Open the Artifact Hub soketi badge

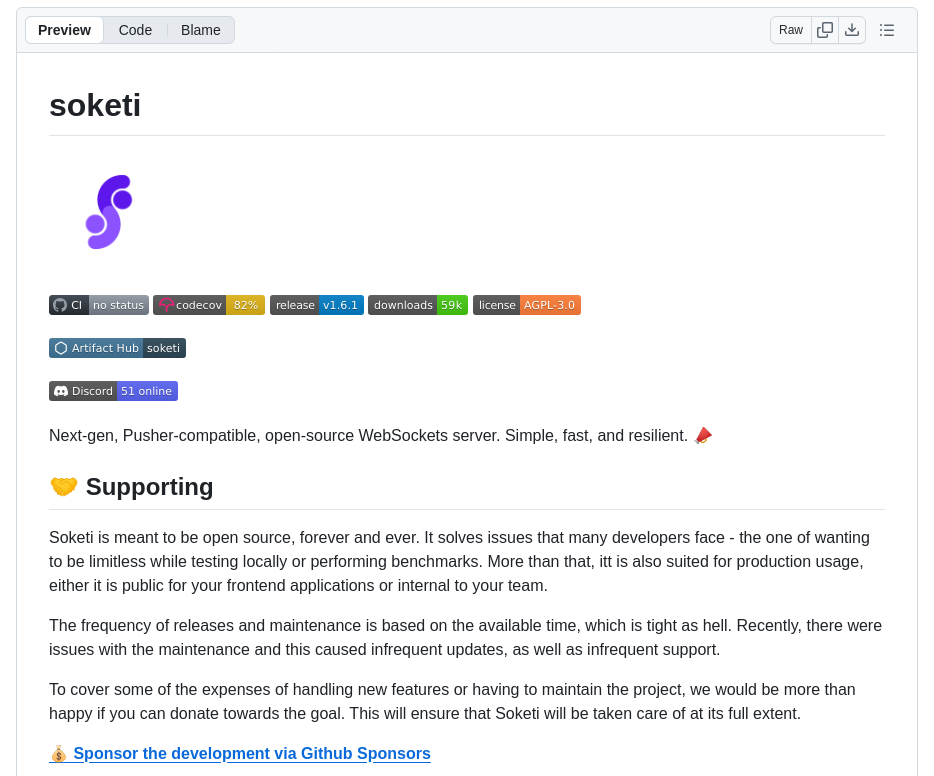[x=117, y=348]
